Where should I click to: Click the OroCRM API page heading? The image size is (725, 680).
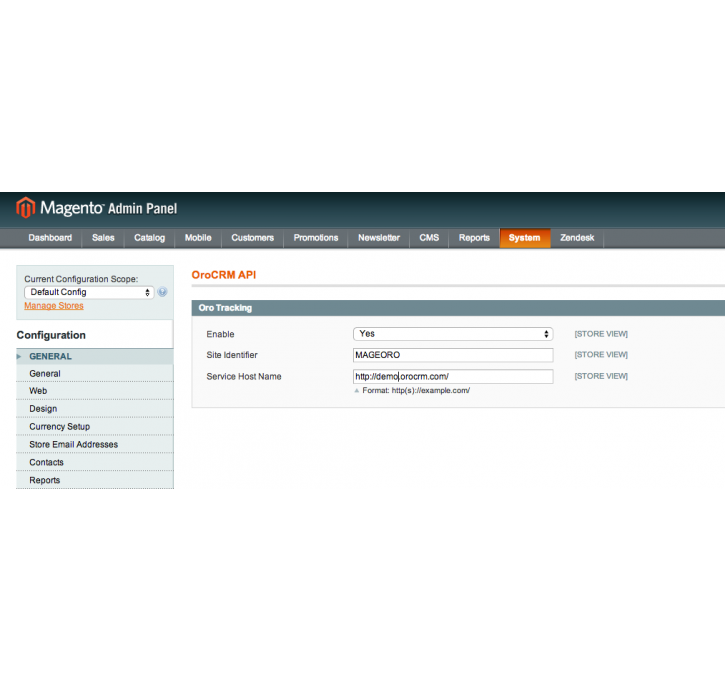(224, 275)
